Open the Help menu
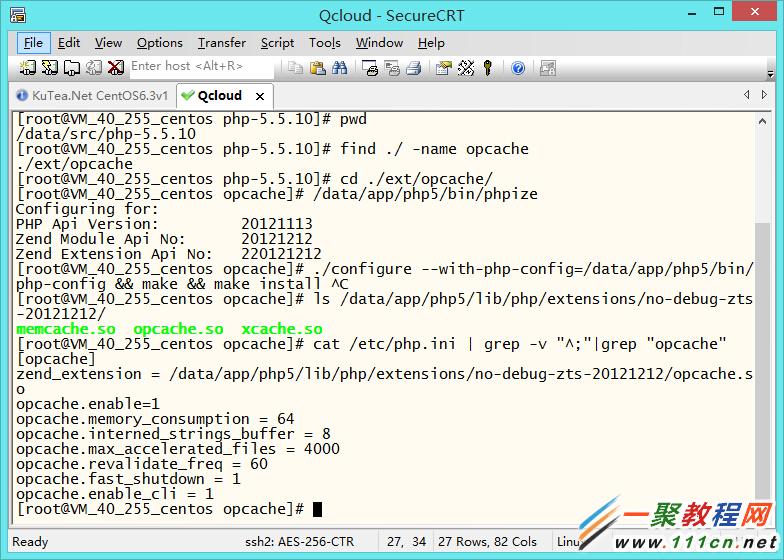The height and width of the screenshot is (560, 784). pyautogui.click(x=431, y=43)
